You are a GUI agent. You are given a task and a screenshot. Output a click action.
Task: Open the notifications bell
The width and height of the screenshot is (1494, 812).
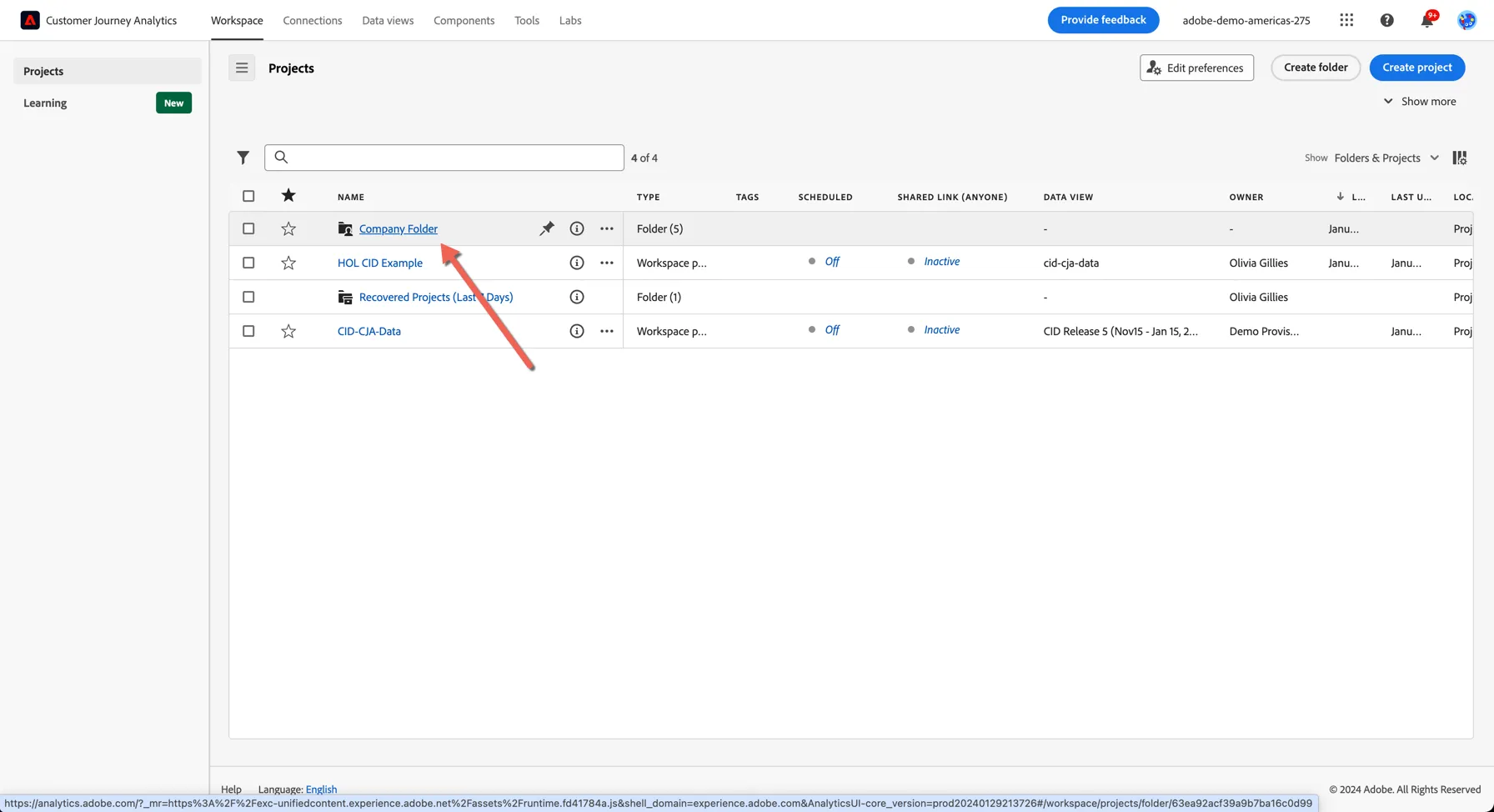[1427, 20]
